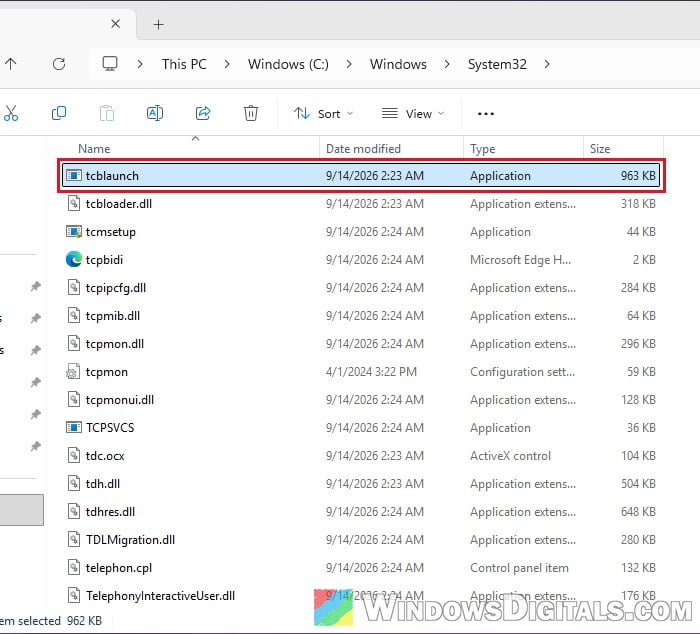Select the tcpmon.dll file name

(115, 344)
